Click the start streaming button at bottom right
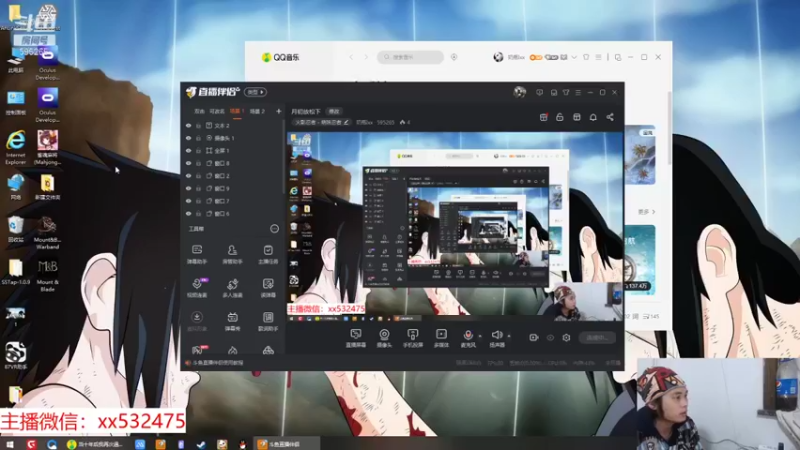The width and height of the screenshot is (800, 450). (x=597, y=337)
